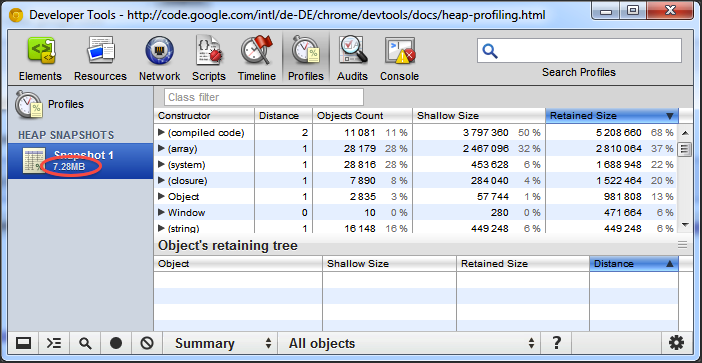Open the Elements panel
The image size is (702, 363).
(40, 58)
